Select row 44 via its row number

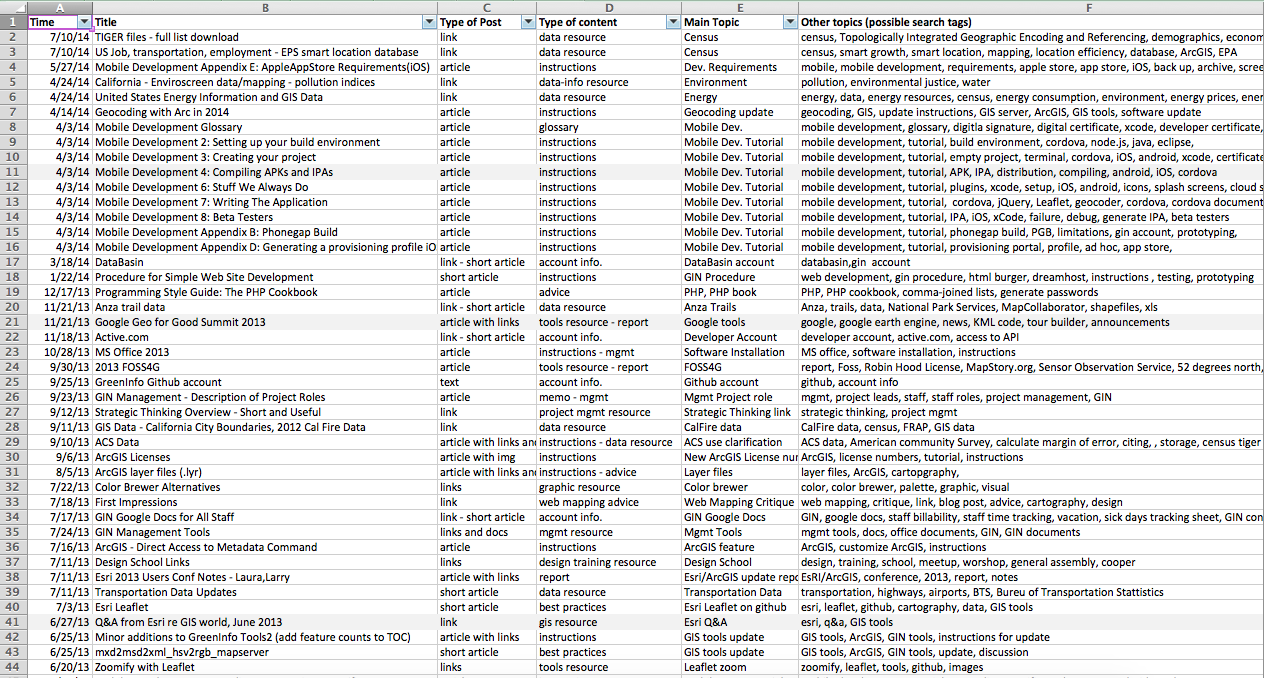(x=13, y=667)
